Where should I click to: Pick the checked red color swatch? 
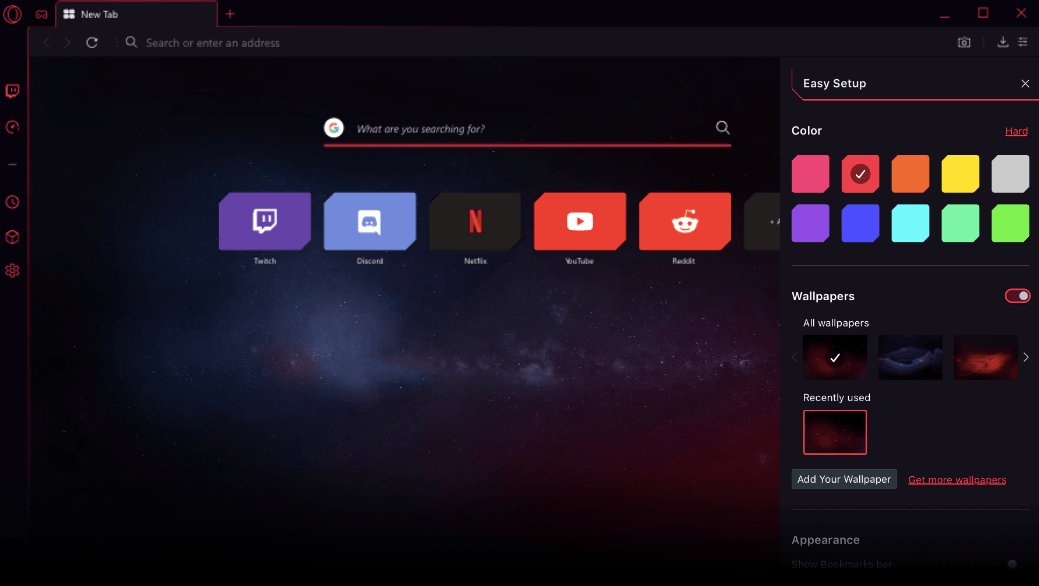tap(860, 174)
